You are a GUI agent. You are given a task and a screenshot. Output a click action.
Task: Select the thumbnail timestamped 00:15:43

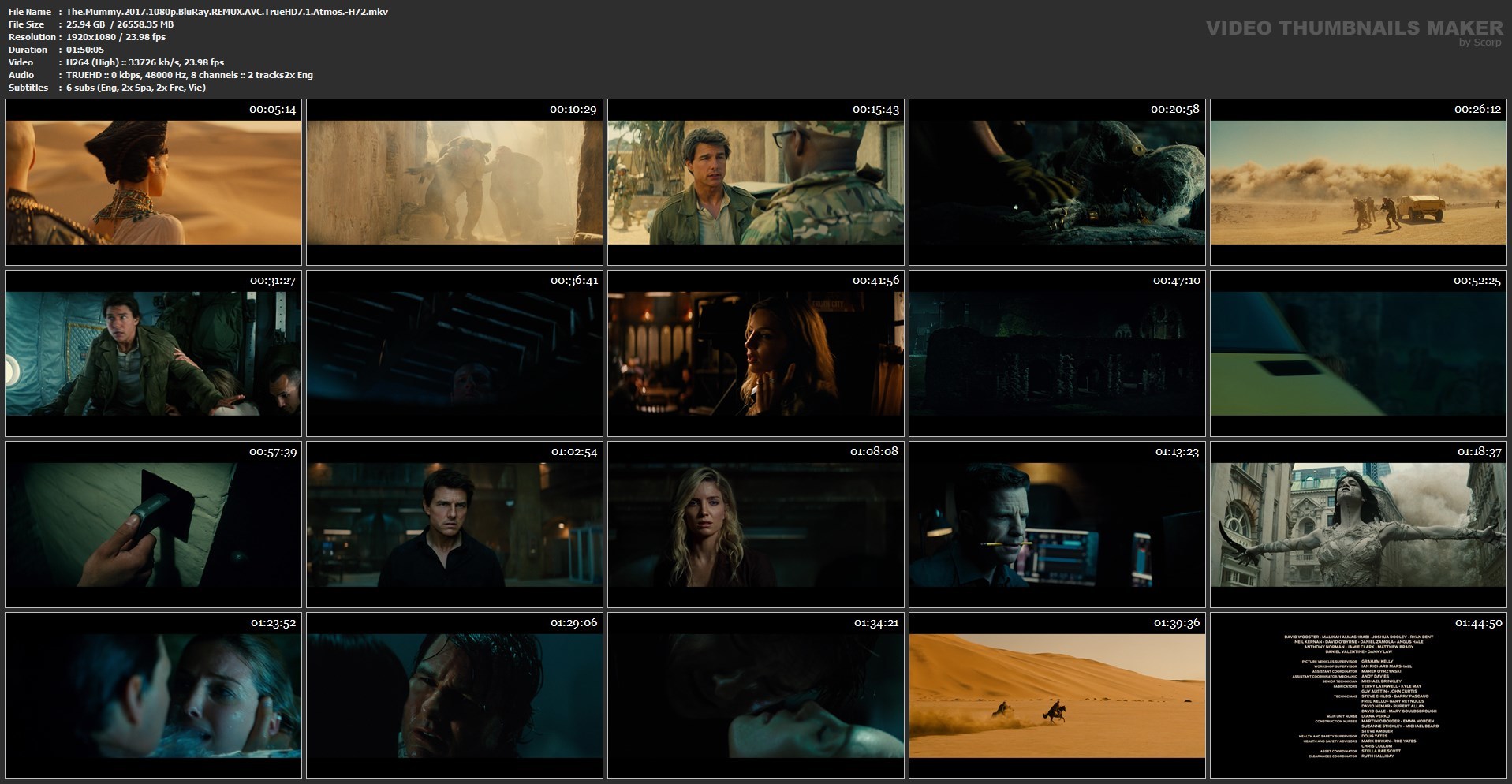(x=756, y=182)
